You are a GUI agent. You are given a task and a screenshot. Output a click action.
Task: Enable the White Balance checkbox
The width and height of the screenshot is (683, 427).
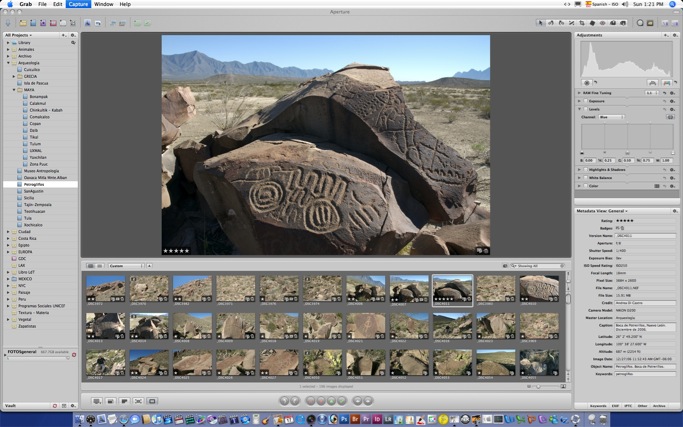(x=585, y=178)
